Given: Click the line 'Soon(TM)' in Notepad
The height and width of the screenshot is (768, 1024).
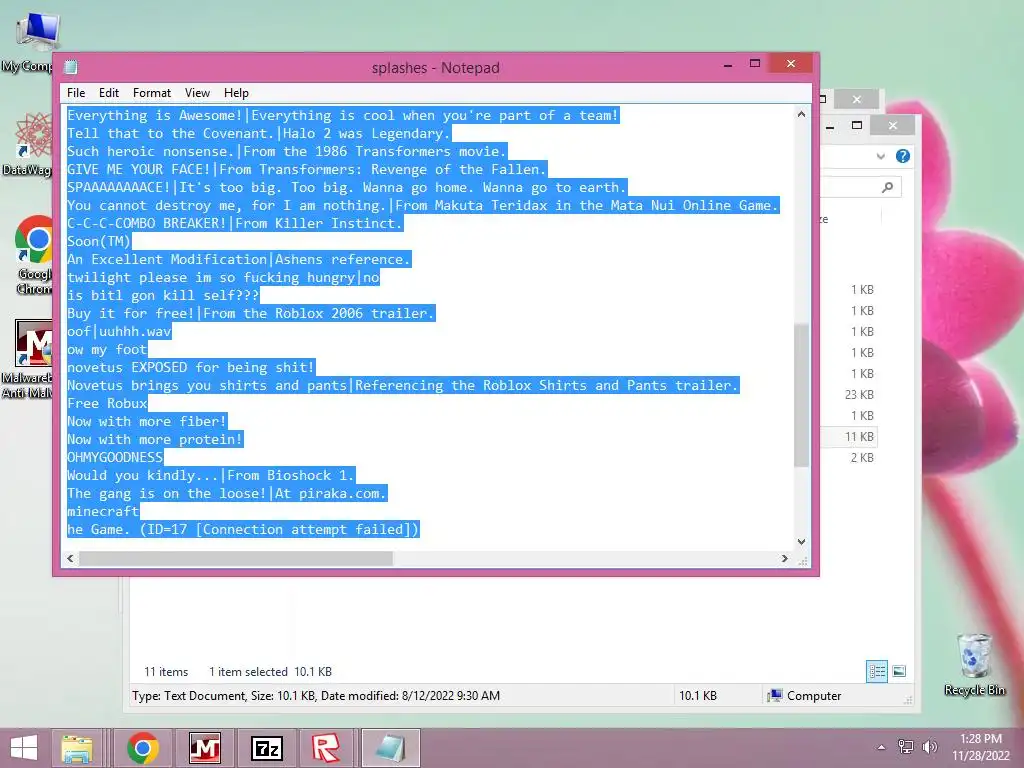Looking at the screenshot, I should pos(99,241).
